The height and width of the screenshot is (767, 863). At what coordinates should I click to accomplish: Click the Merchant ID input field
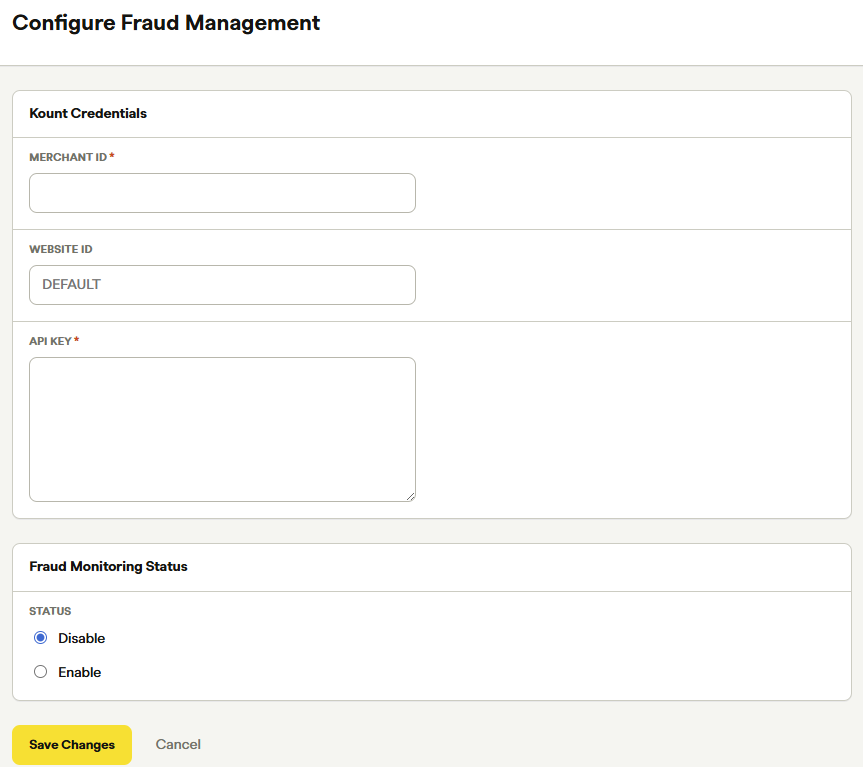point(222,193)
